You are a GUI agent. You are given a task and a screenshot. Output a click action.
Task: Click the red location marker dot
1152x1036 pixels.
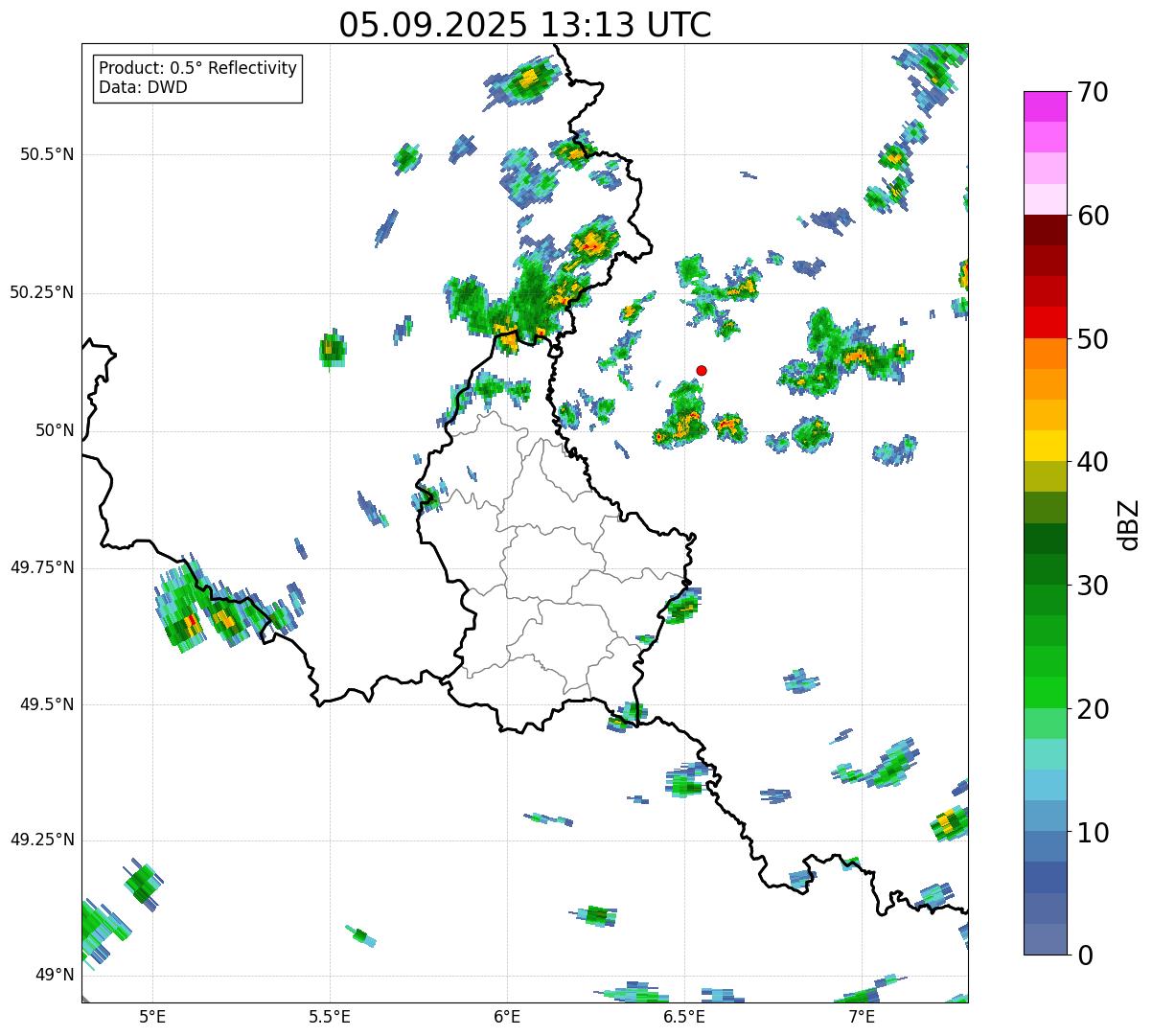702,370
